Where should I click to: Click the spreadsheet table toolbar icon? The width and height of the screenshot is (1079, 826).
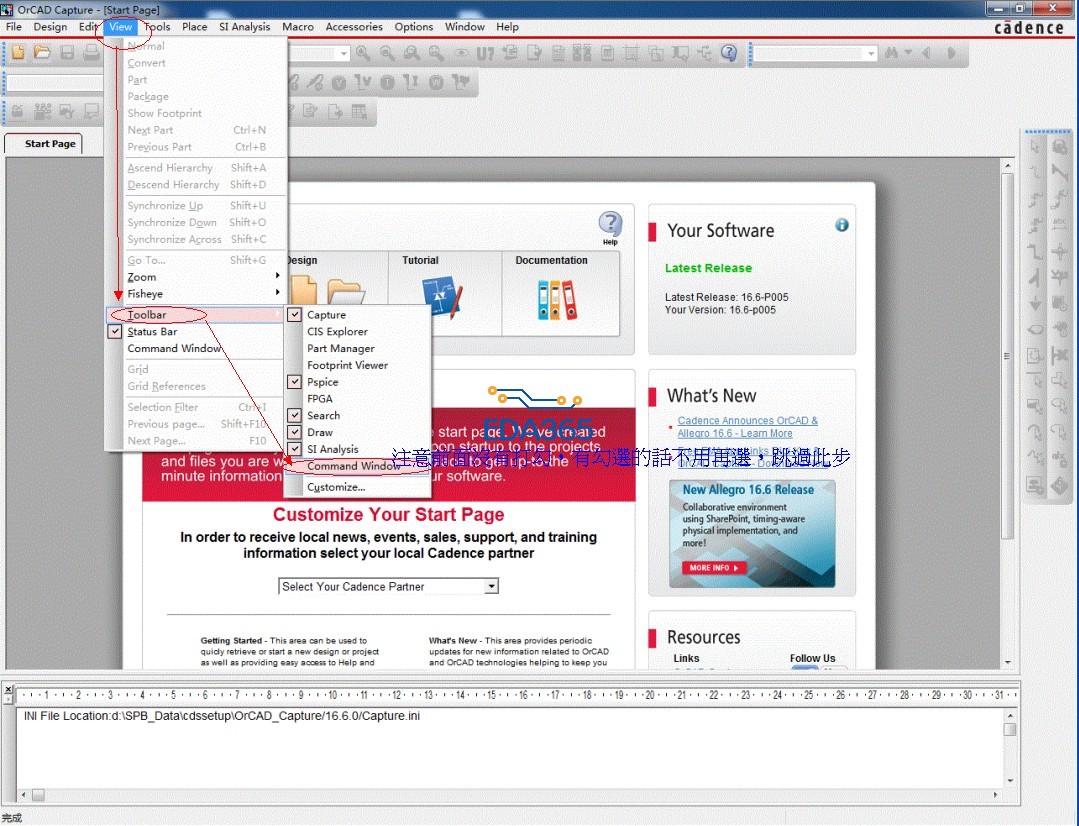tap(359, 112)
